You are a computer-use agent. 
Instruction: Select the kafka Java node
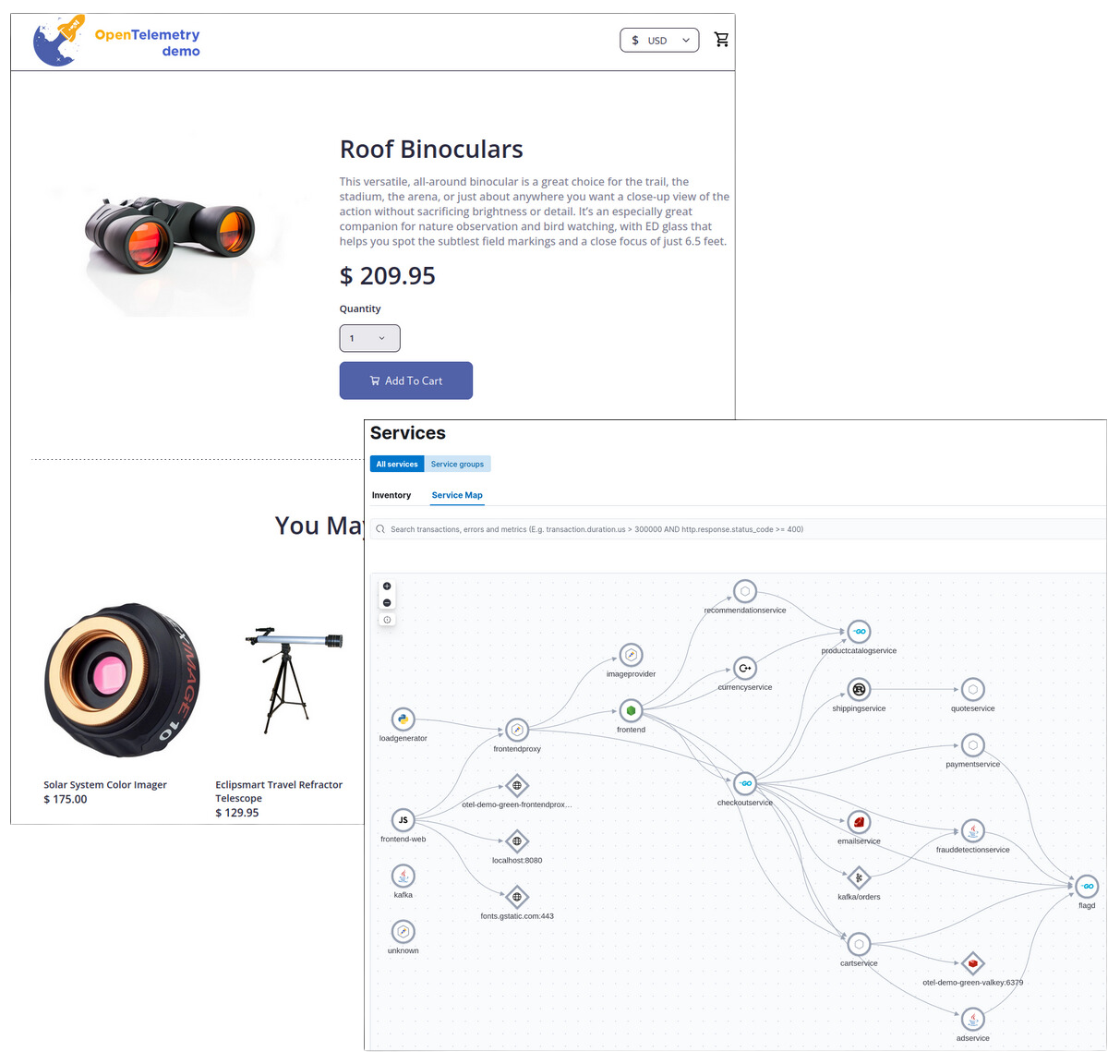[403, 876]
